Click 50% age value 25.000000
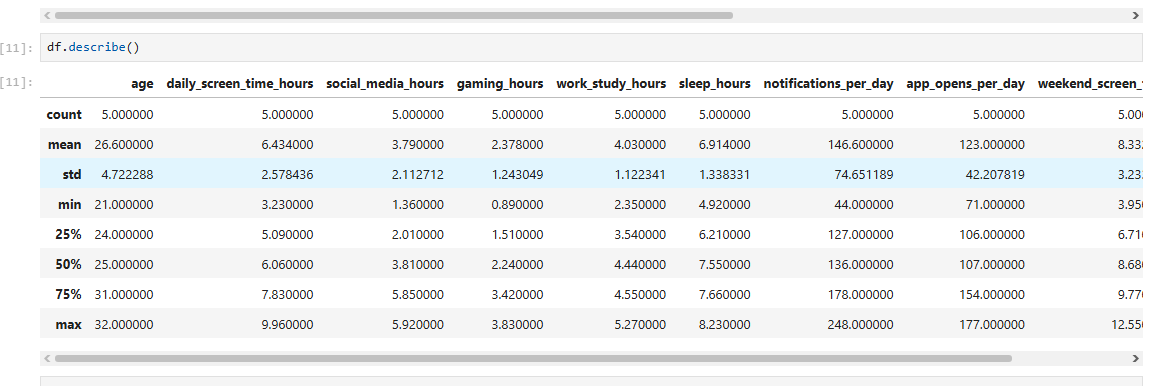This screenshot has width=1149, height=386. 124,264
